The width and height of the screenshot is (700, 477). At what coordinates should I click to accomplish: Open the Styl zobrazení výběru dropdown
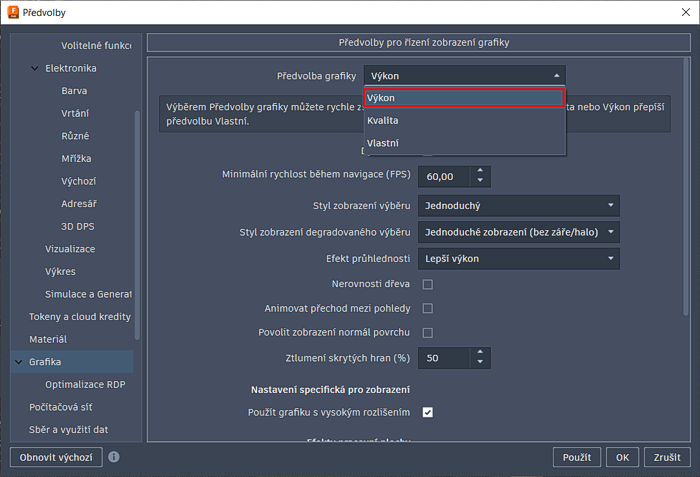click(x=519, y=206)
